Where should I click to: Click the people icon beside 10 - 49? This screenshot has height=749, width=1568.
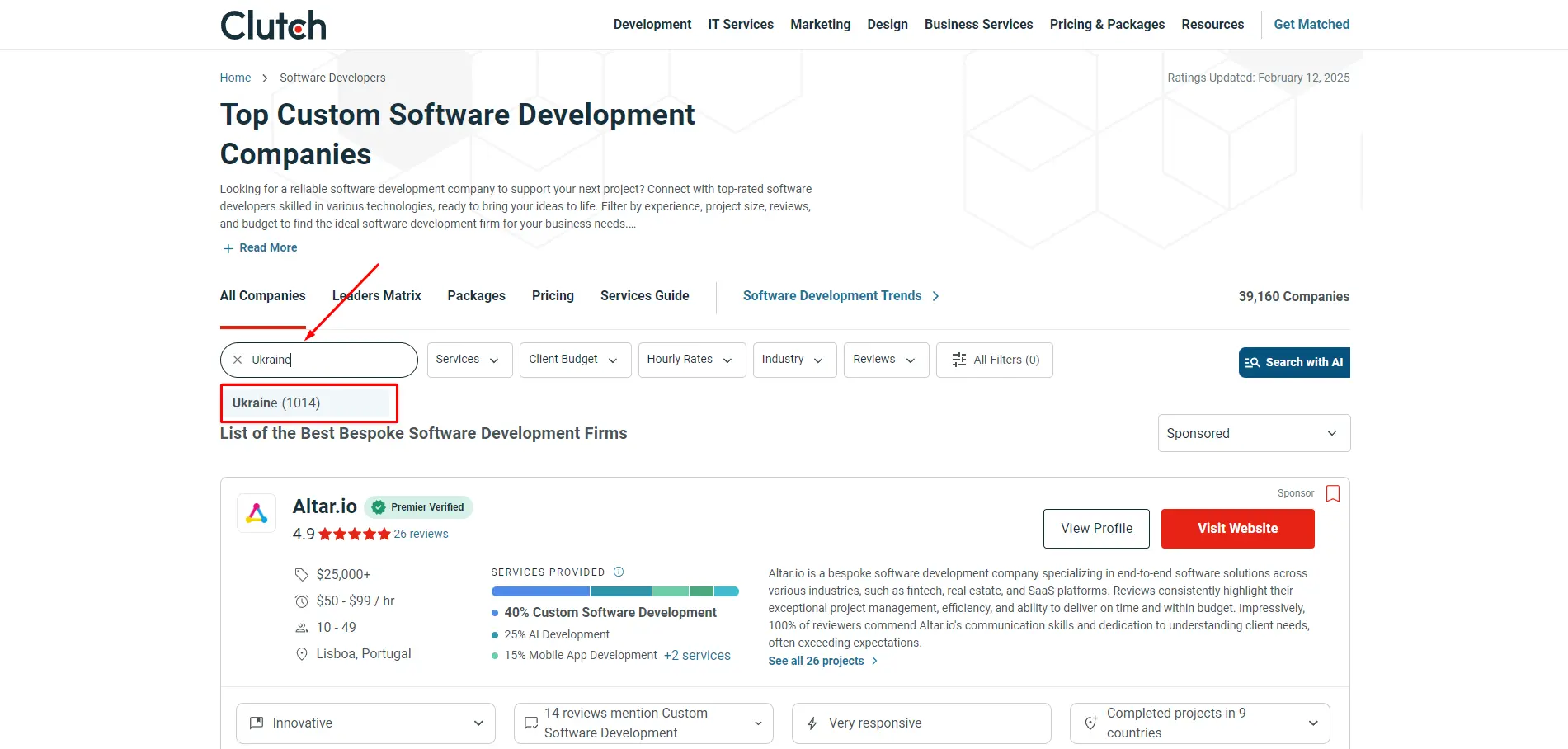click(302, 628)
